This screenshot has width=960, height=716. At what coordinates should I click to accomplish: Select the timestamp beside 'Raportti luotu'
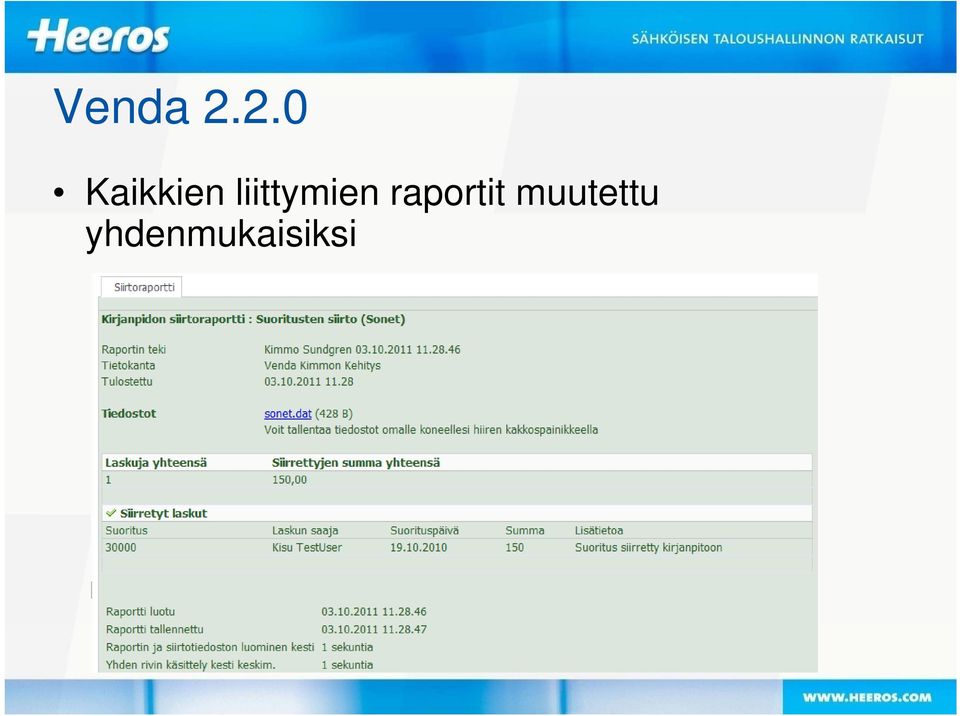click(374, 612)
